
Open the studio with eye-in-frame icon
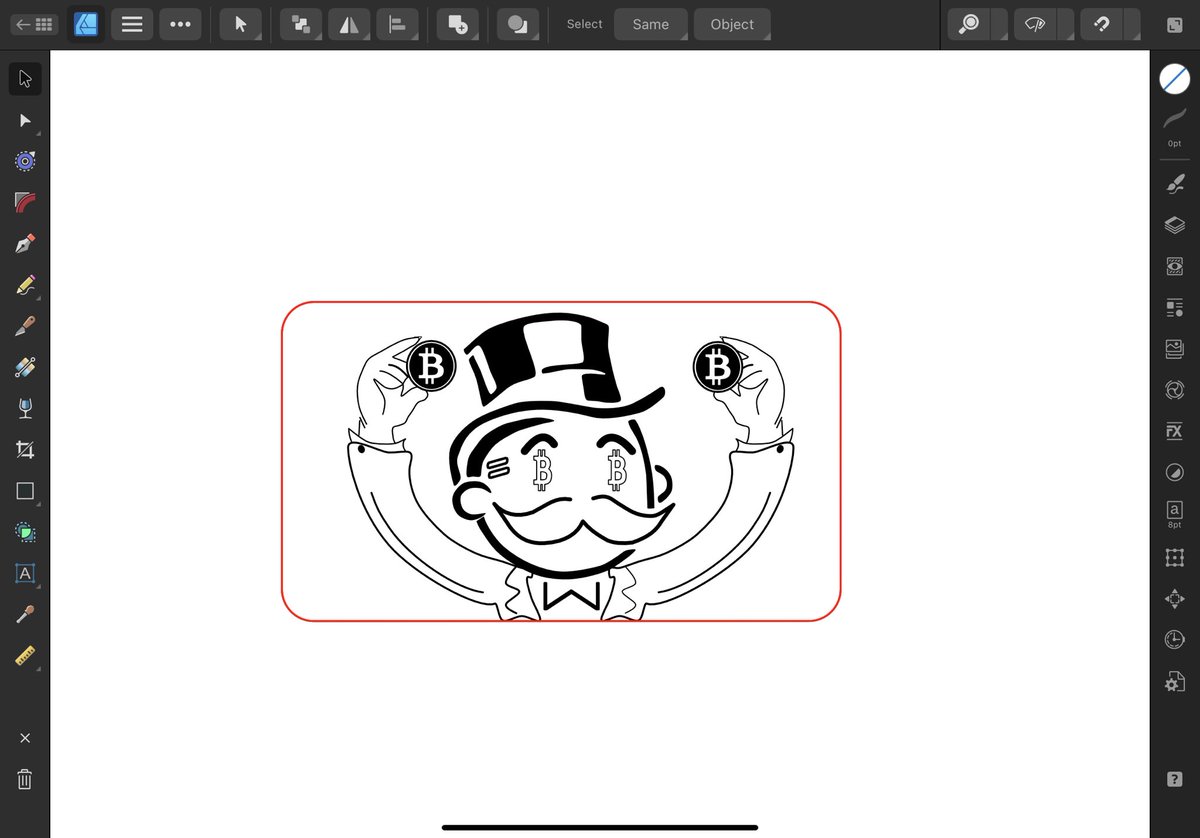coord(1174,266)
